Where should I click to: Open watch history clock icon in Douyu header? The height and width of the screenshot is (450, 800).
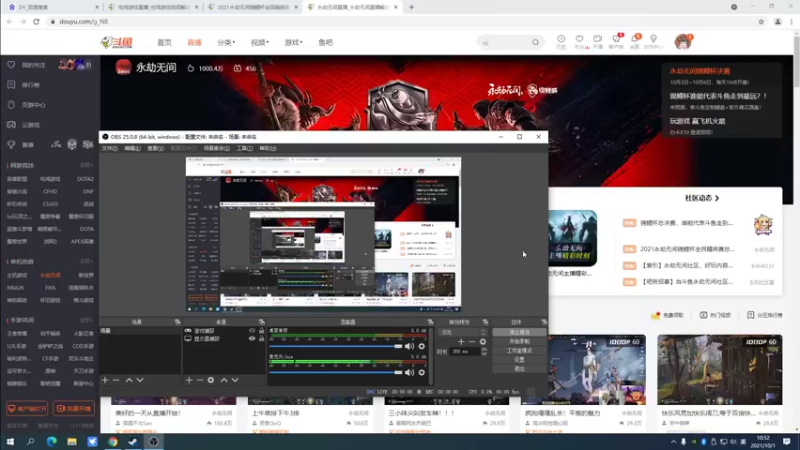coord(561,39)
